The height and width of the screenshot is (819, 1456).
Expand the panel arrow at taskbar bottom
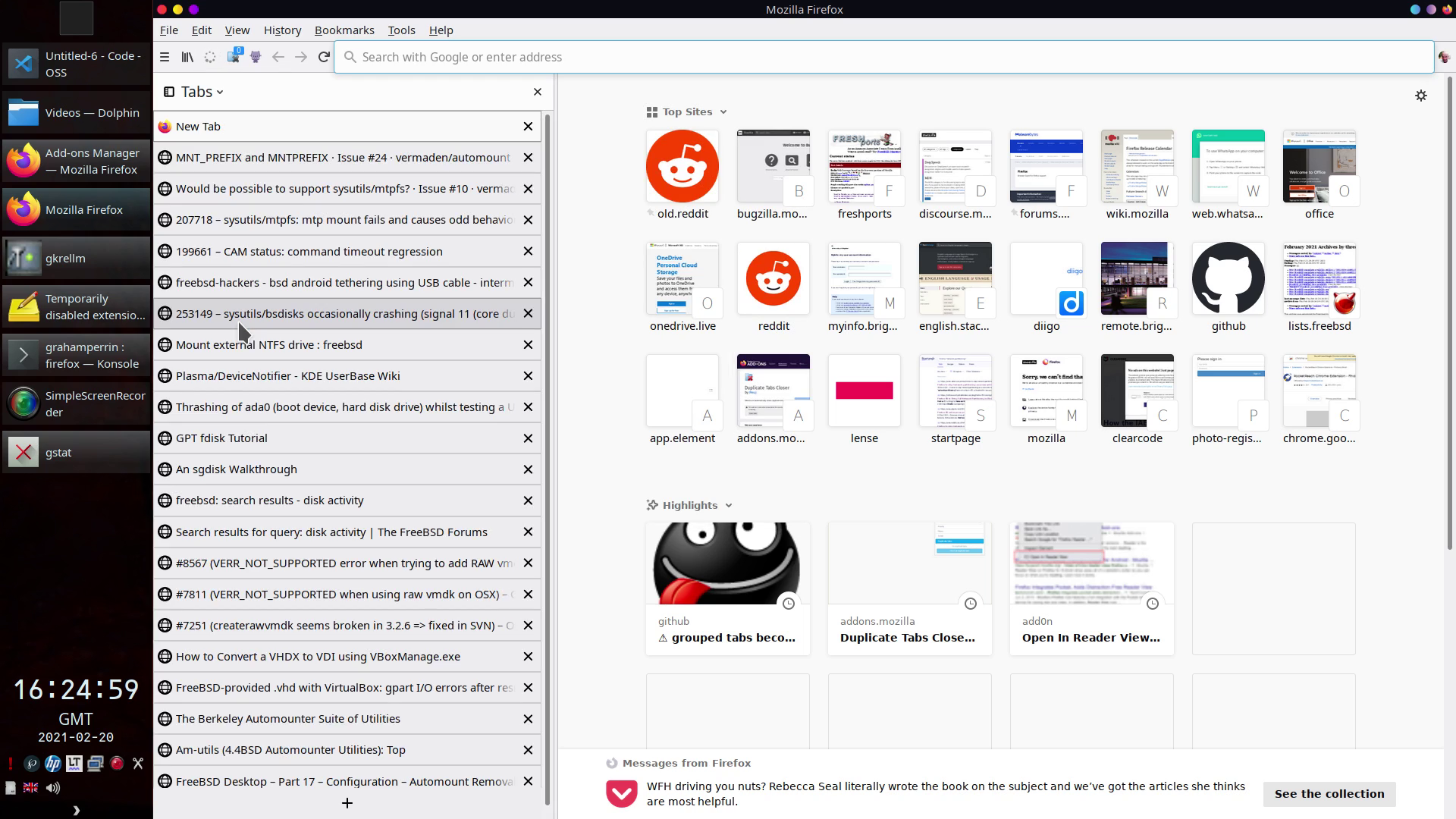coord(76,811)
